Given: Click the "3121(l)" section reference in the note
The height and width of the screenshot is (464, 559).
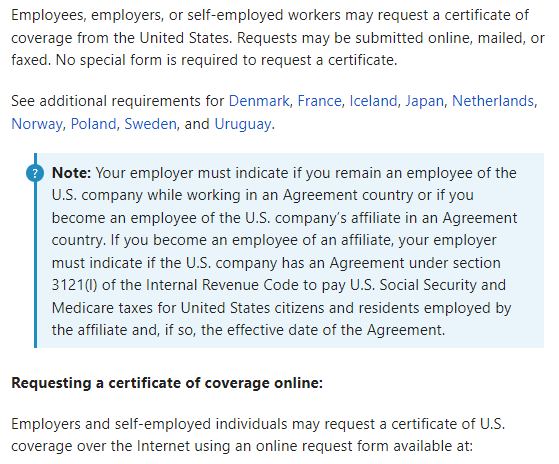Looking at the screenshot, I should pyautogui.click(x=74, y=285).
